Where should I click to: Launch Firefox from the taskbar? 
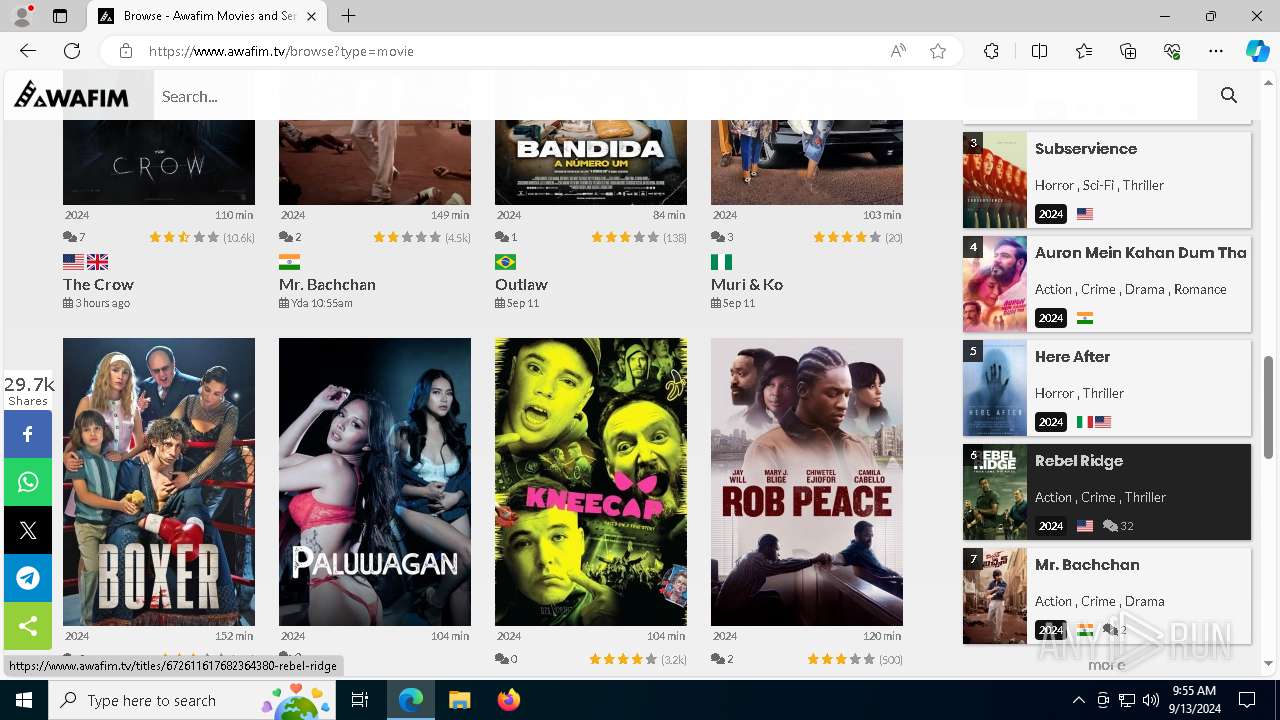point(509,700)
